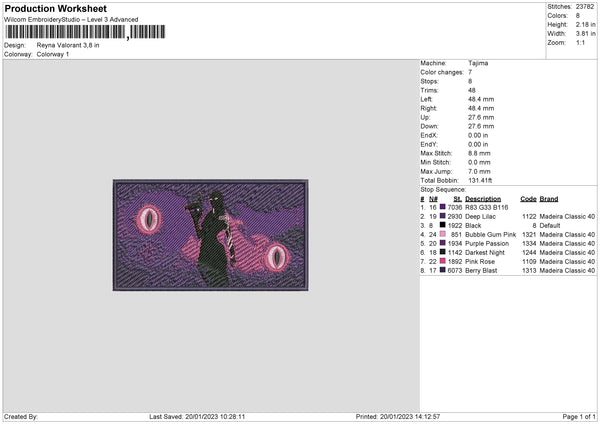Select the Total Bobbin value 131.41ft

[480, 180]
